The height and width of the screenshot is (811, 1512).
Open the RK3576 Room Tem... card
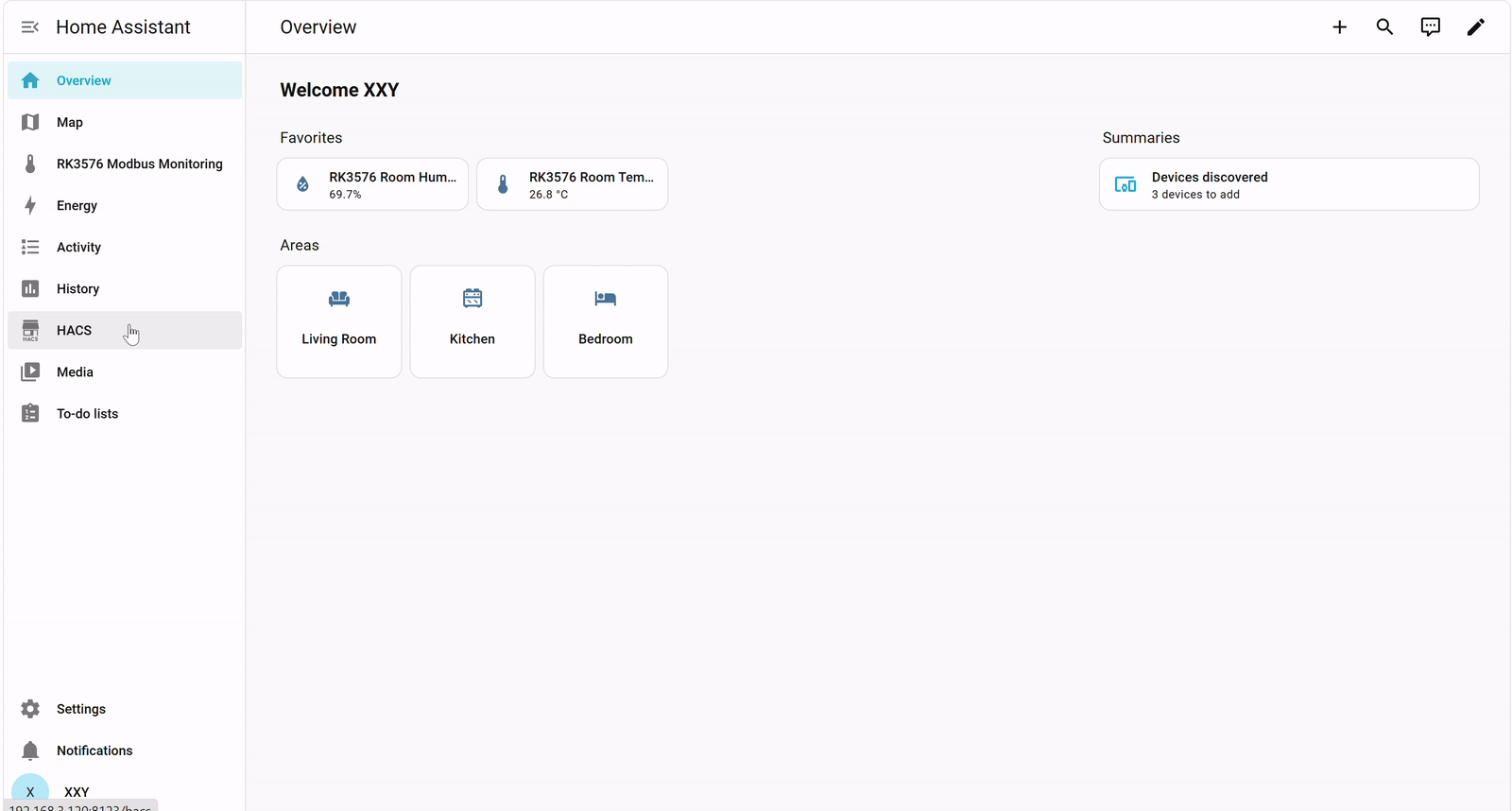[573, 184]
